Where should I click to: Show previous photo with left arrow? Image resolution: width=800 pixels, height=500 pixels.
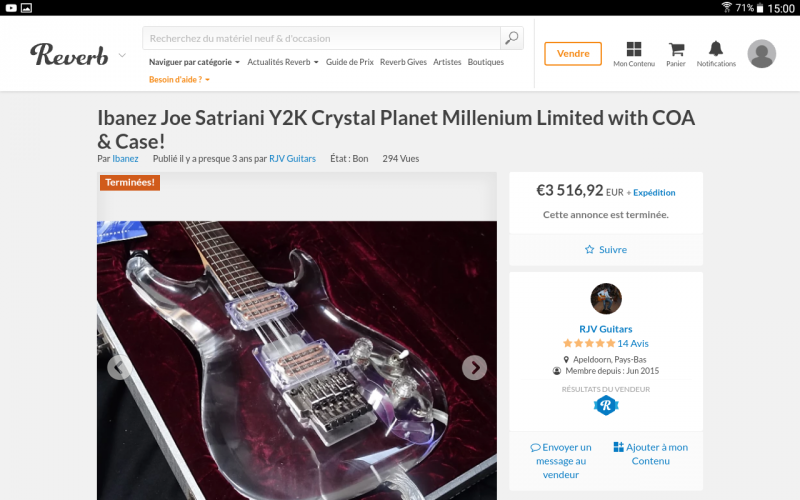[119, 368]
